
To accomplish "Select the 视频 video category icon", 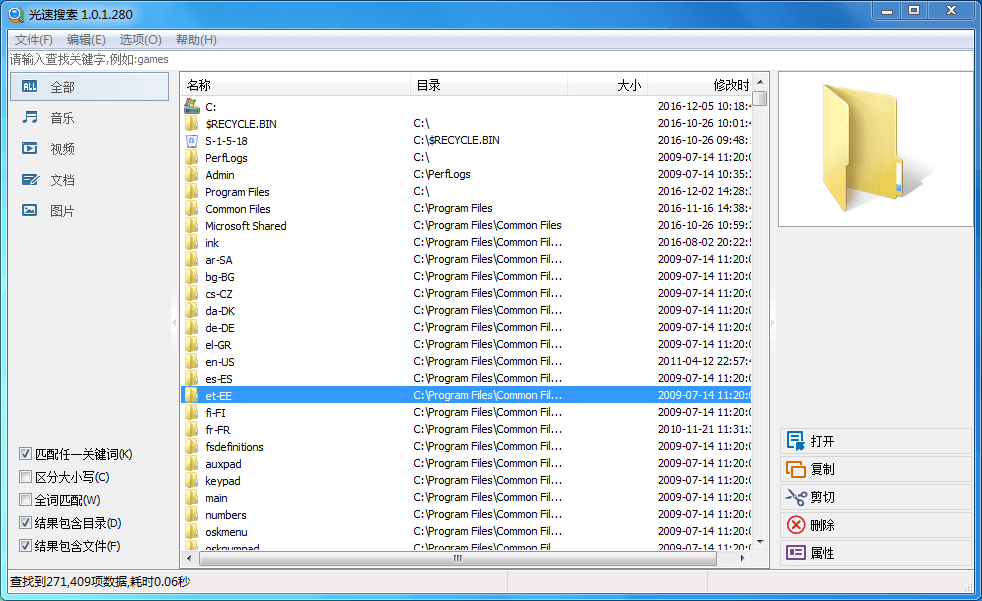I will point(30,149).
